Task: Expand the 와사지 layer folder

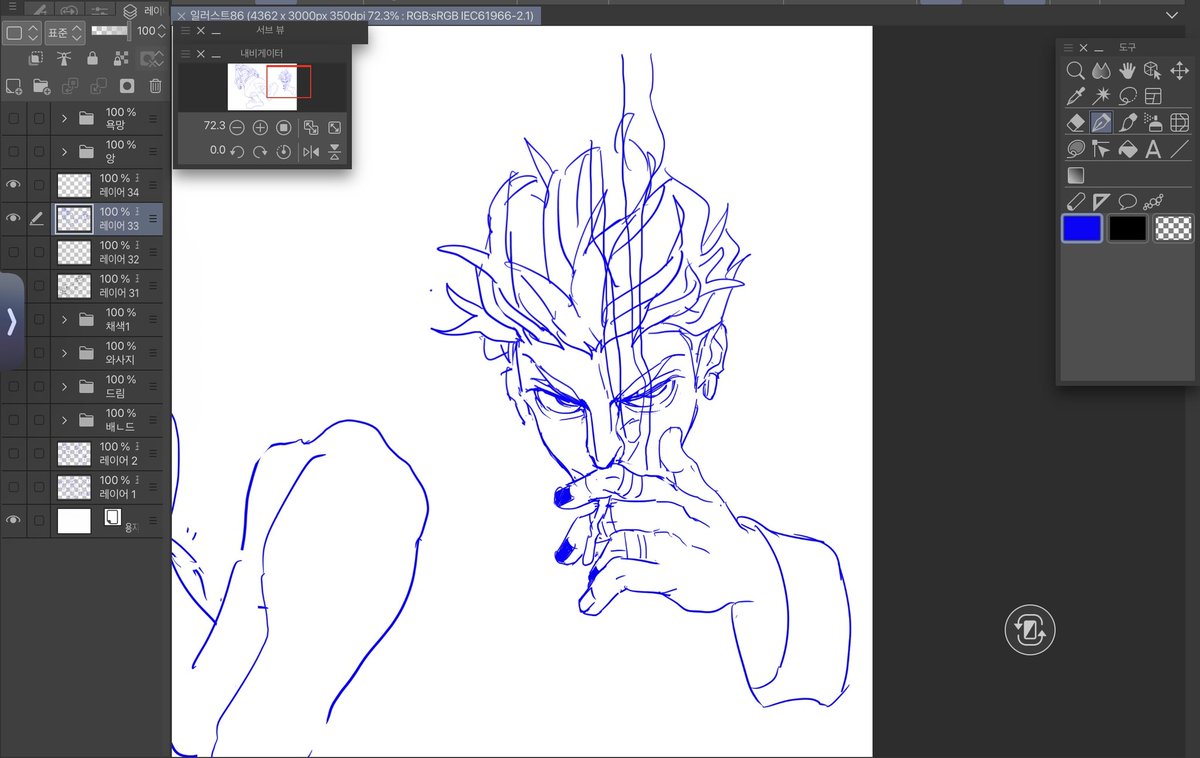Action: 64,353
